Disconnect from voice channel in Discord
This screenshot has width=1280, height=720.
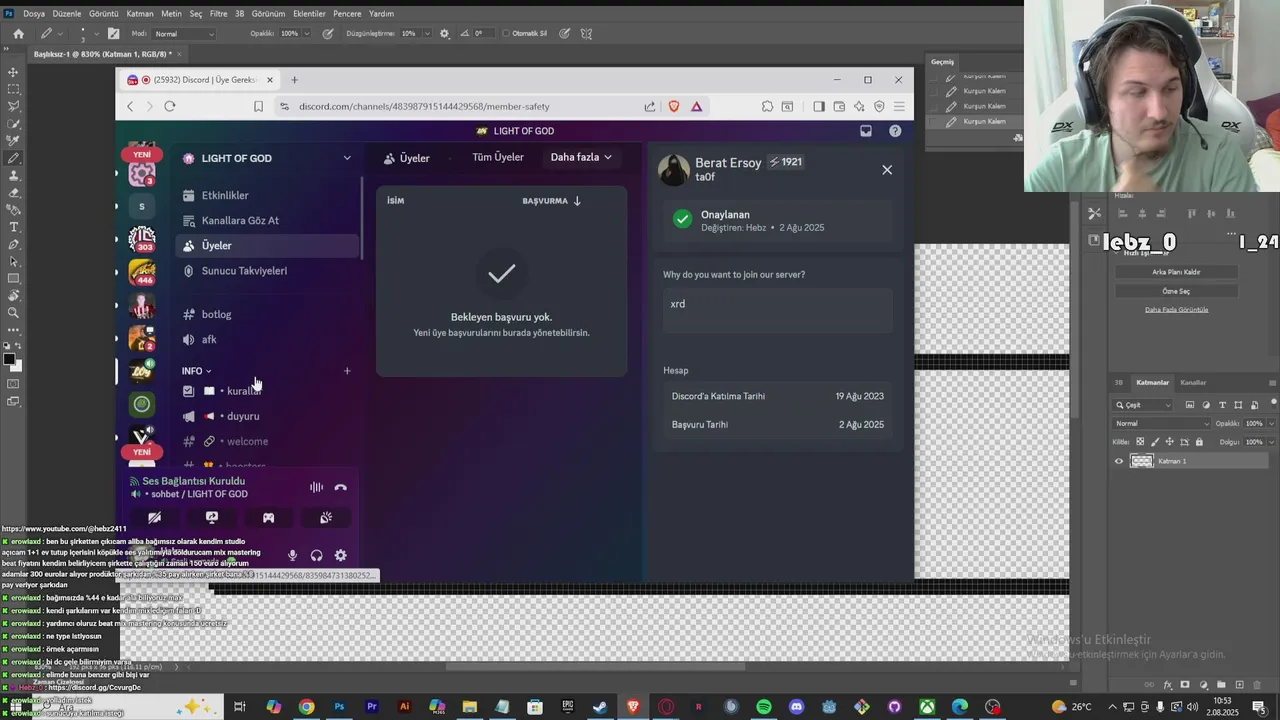pos(341,487)
